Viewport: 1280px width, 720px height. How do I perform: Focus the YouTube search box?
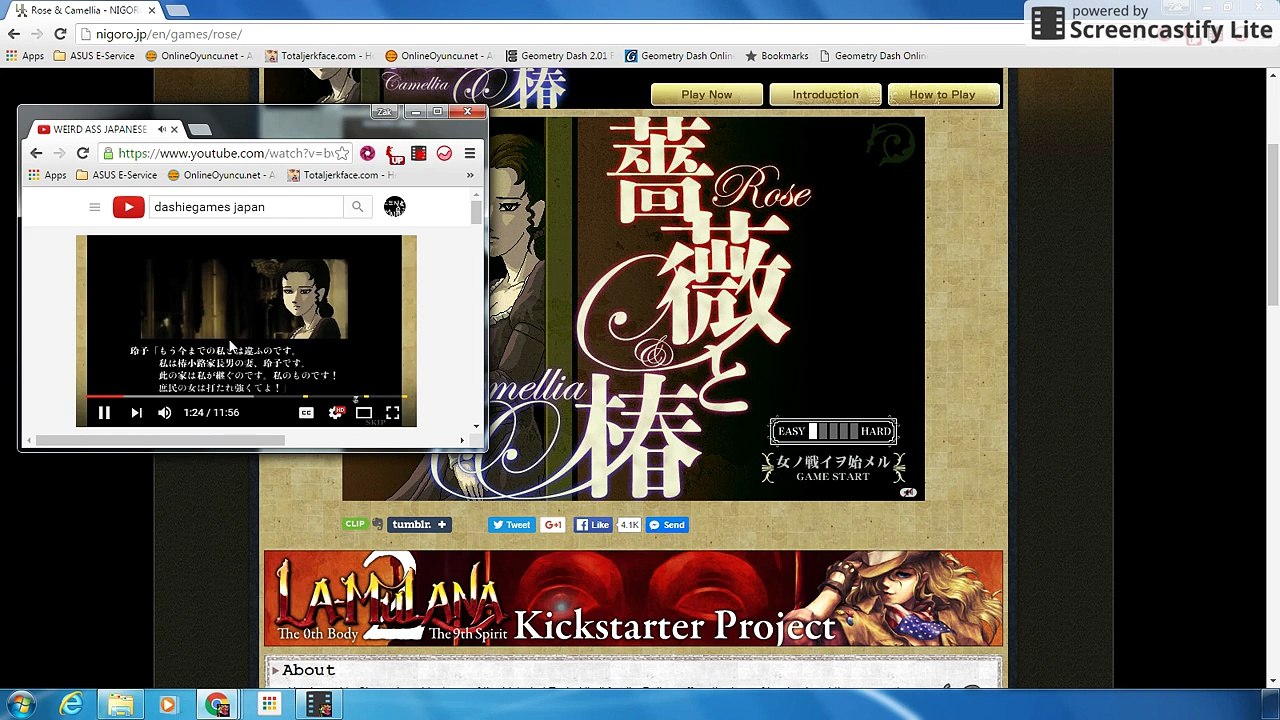(245, 207)
